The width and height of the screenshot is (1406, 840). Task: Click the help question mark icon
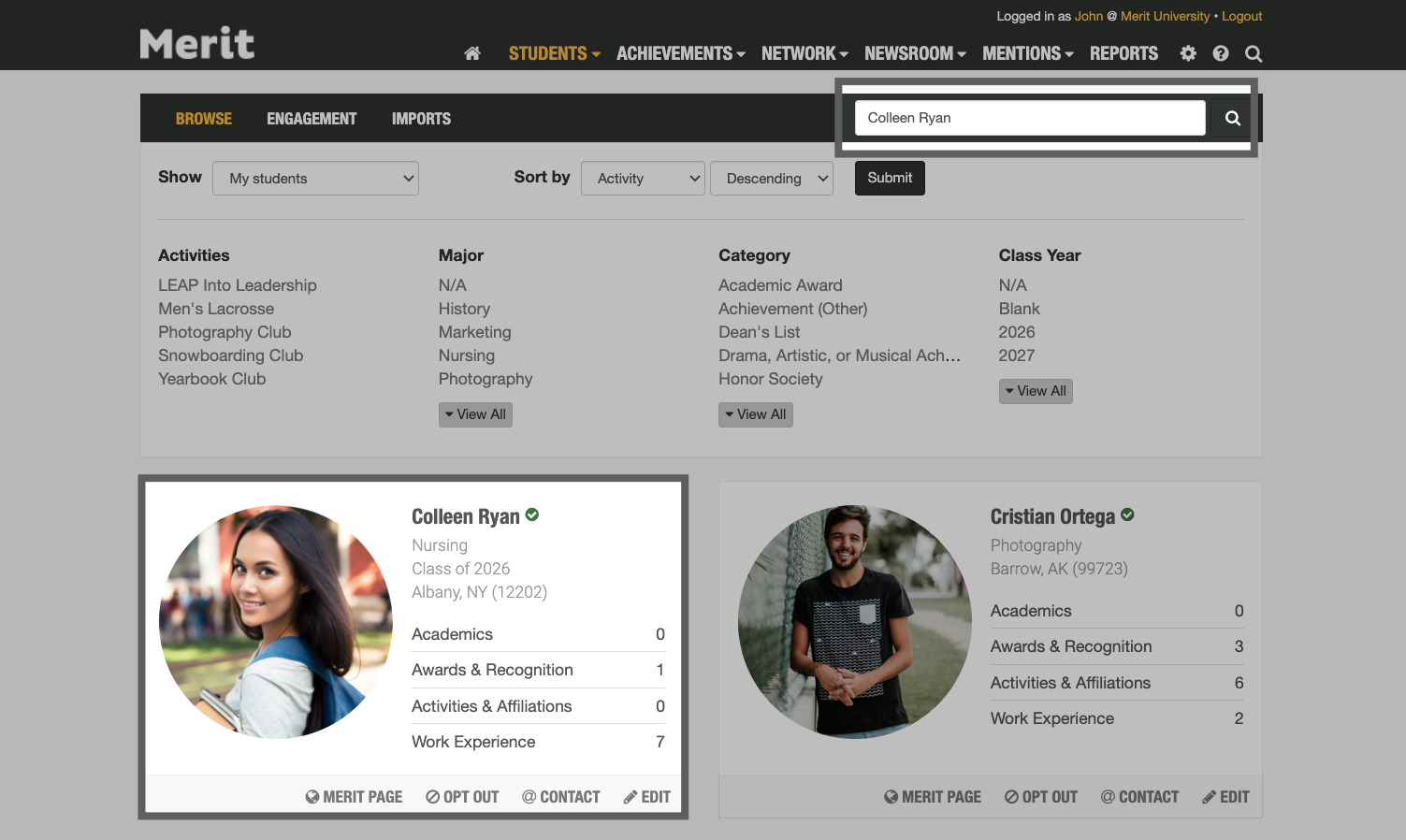(x=1220, y=53)
